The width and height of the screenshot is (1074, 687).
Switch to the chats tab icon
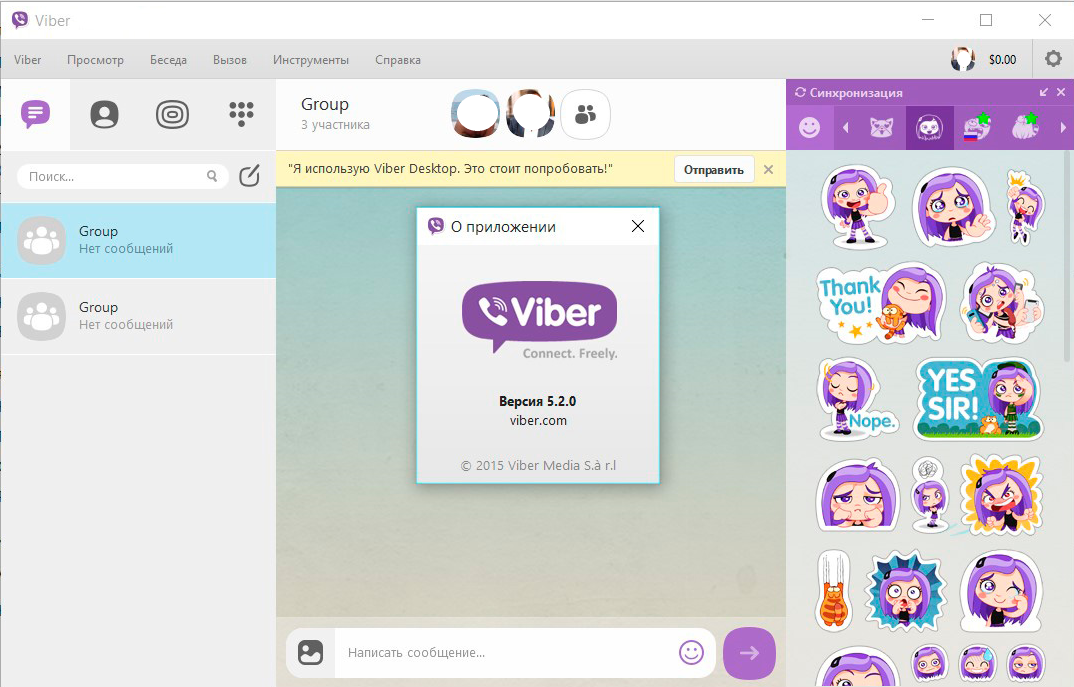[x=36, y=114]
